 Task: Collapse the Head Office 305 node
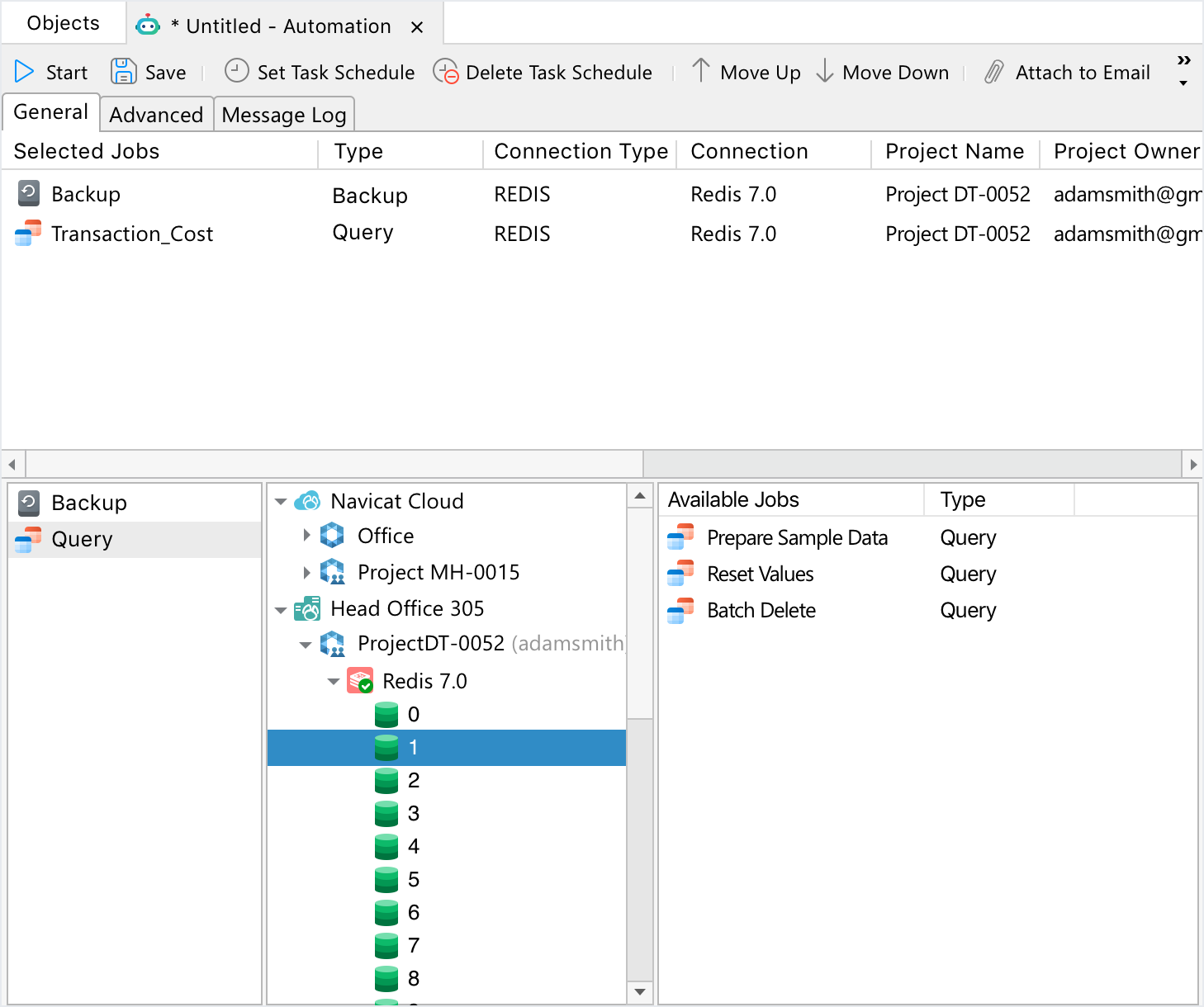[281, 610]
